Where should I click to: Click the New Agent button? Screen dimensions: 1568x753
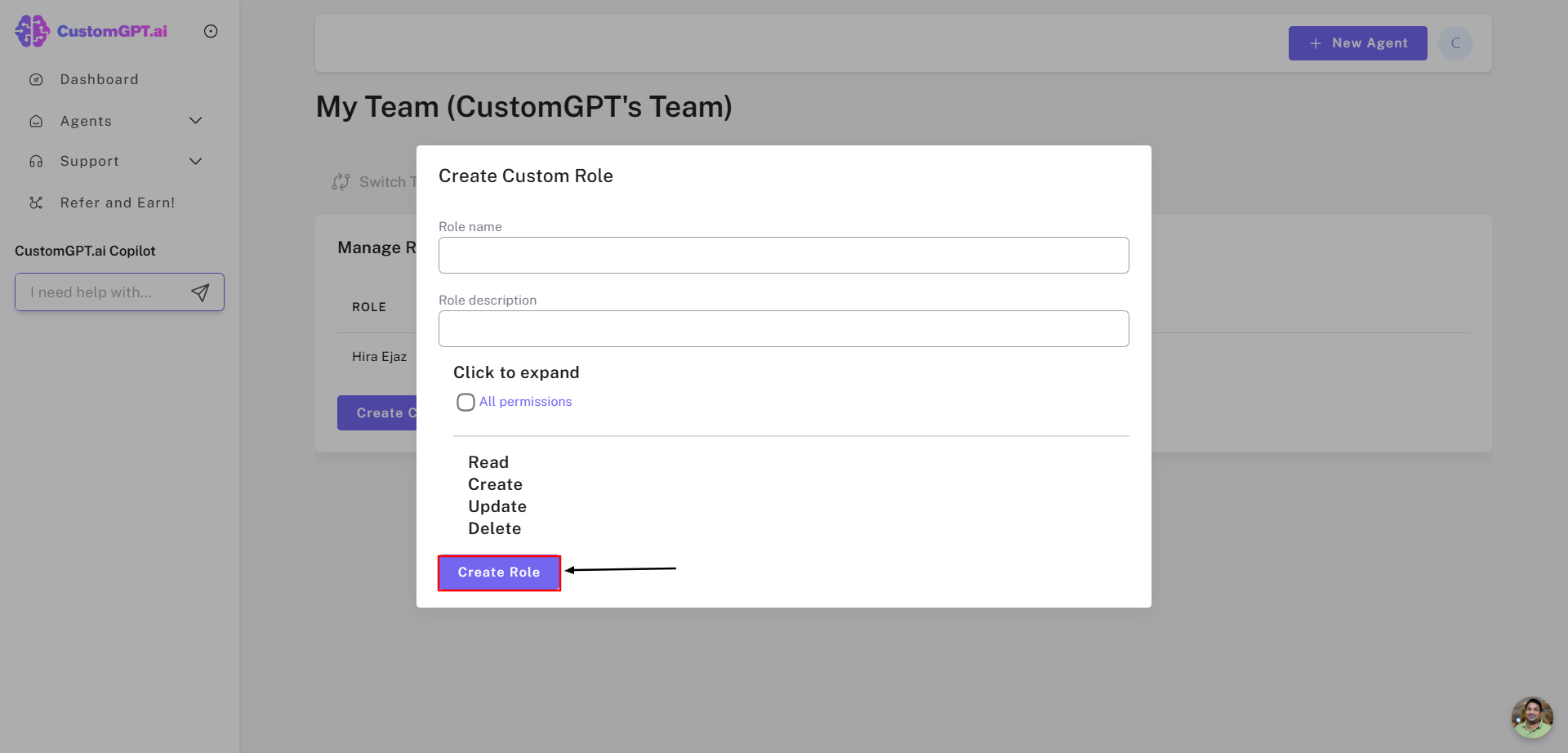pyautogui.click(x=1358, y=43)
